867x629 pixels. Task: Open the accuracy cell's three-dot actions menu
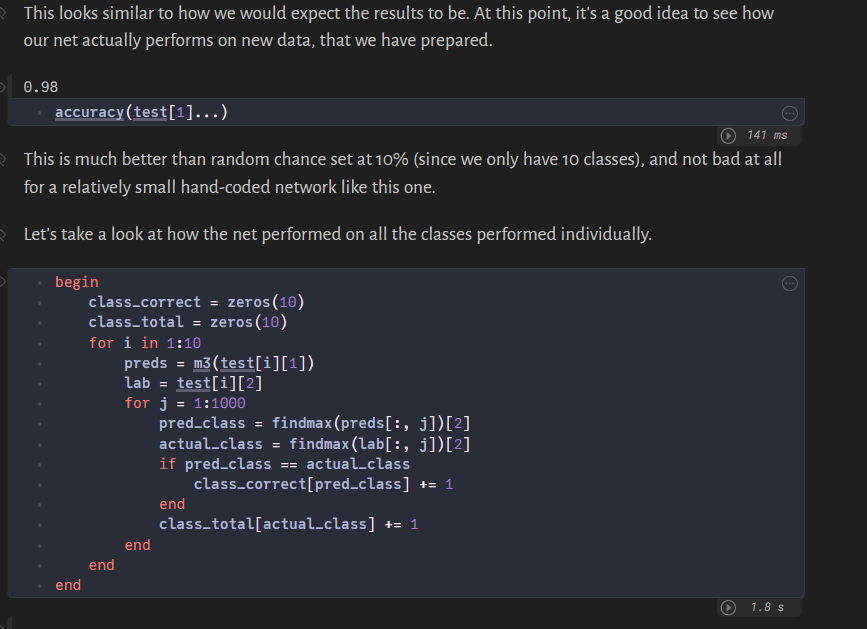789,113
